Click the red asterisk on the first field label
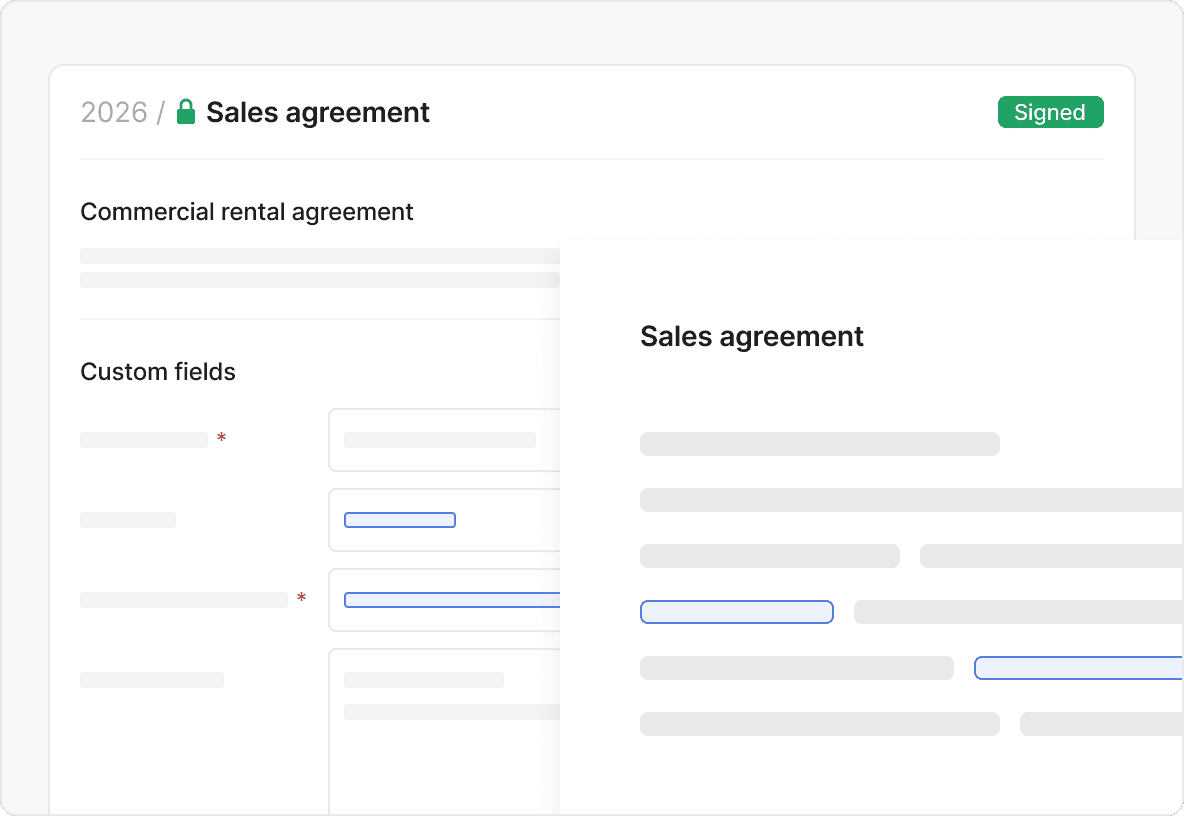The image size is (1184, 816). [x=221, y=439]
